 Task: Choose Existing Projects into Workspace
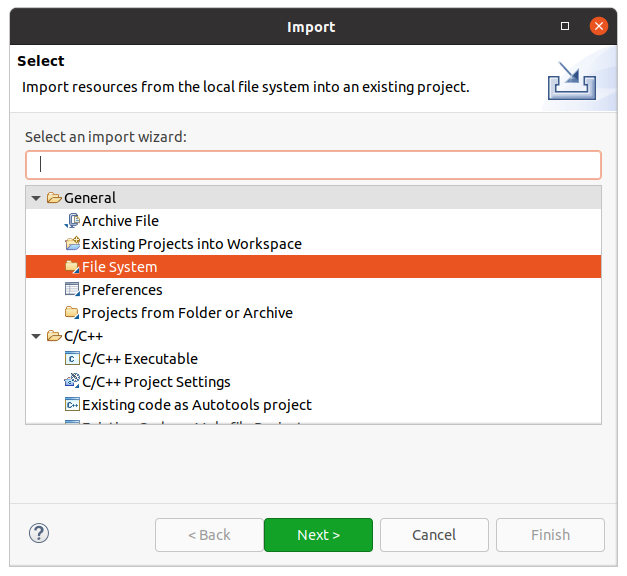click(191, 244)
